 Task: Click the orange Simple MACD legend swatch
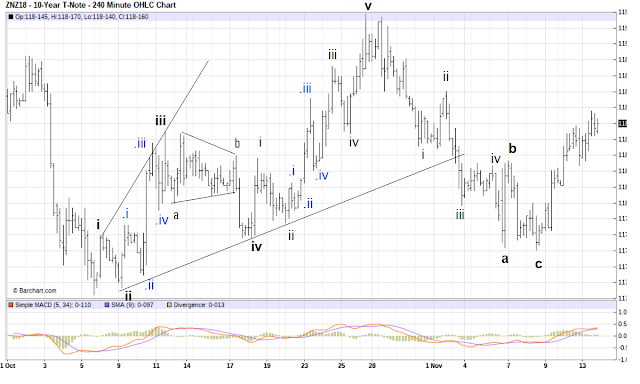click(x=11, y=305)
